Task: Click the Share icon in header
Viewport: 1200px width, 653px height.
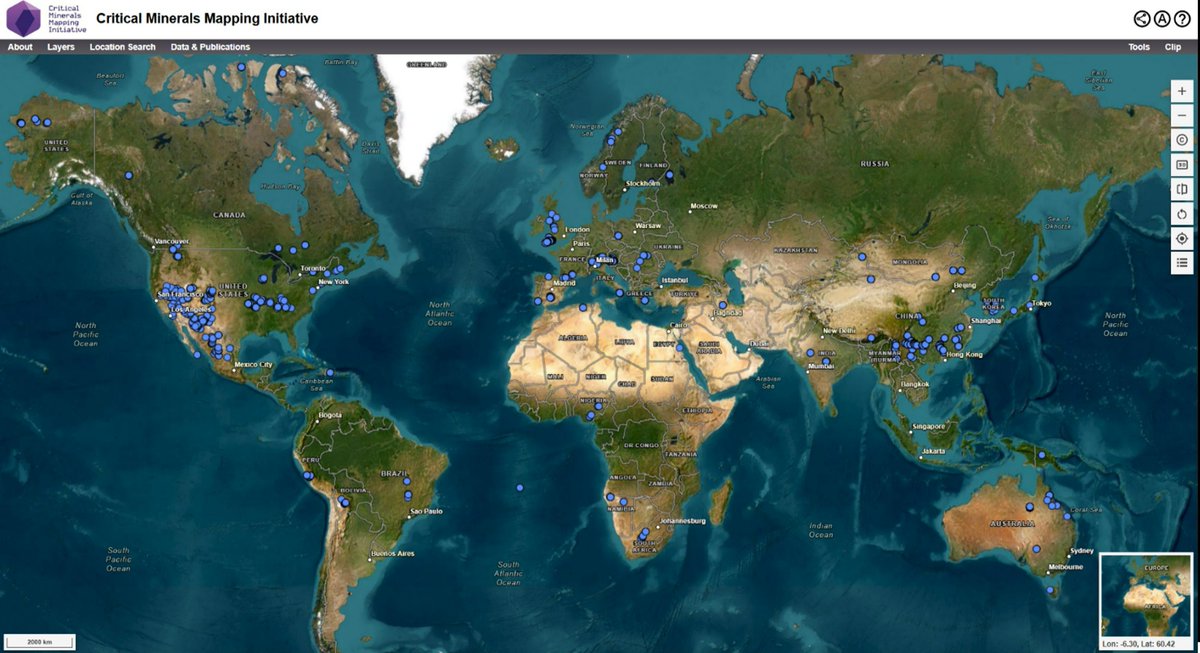Action: click(x=1142, y=18)
